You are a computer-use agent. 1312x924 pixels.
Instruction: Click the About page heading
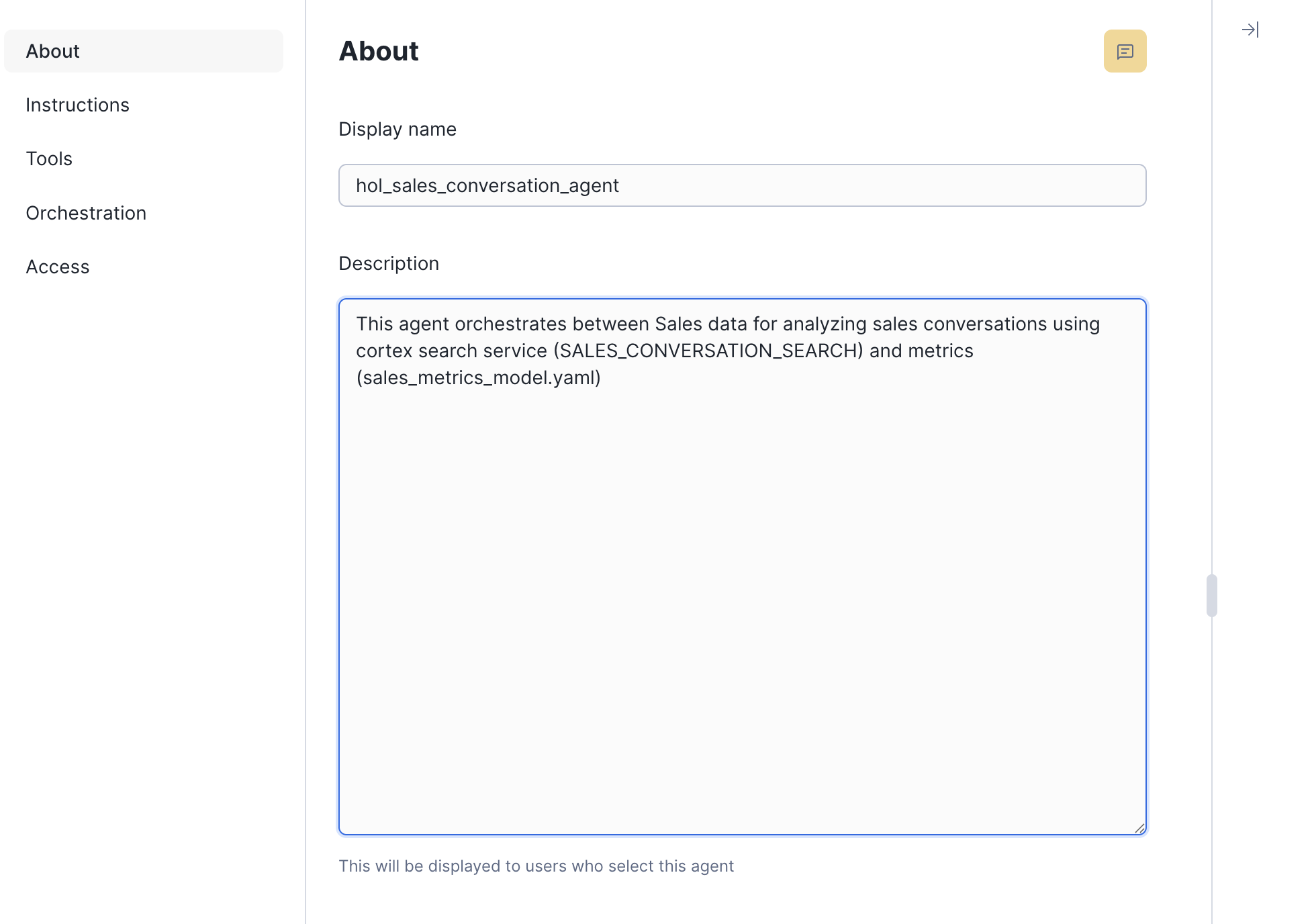click(379, 51)
